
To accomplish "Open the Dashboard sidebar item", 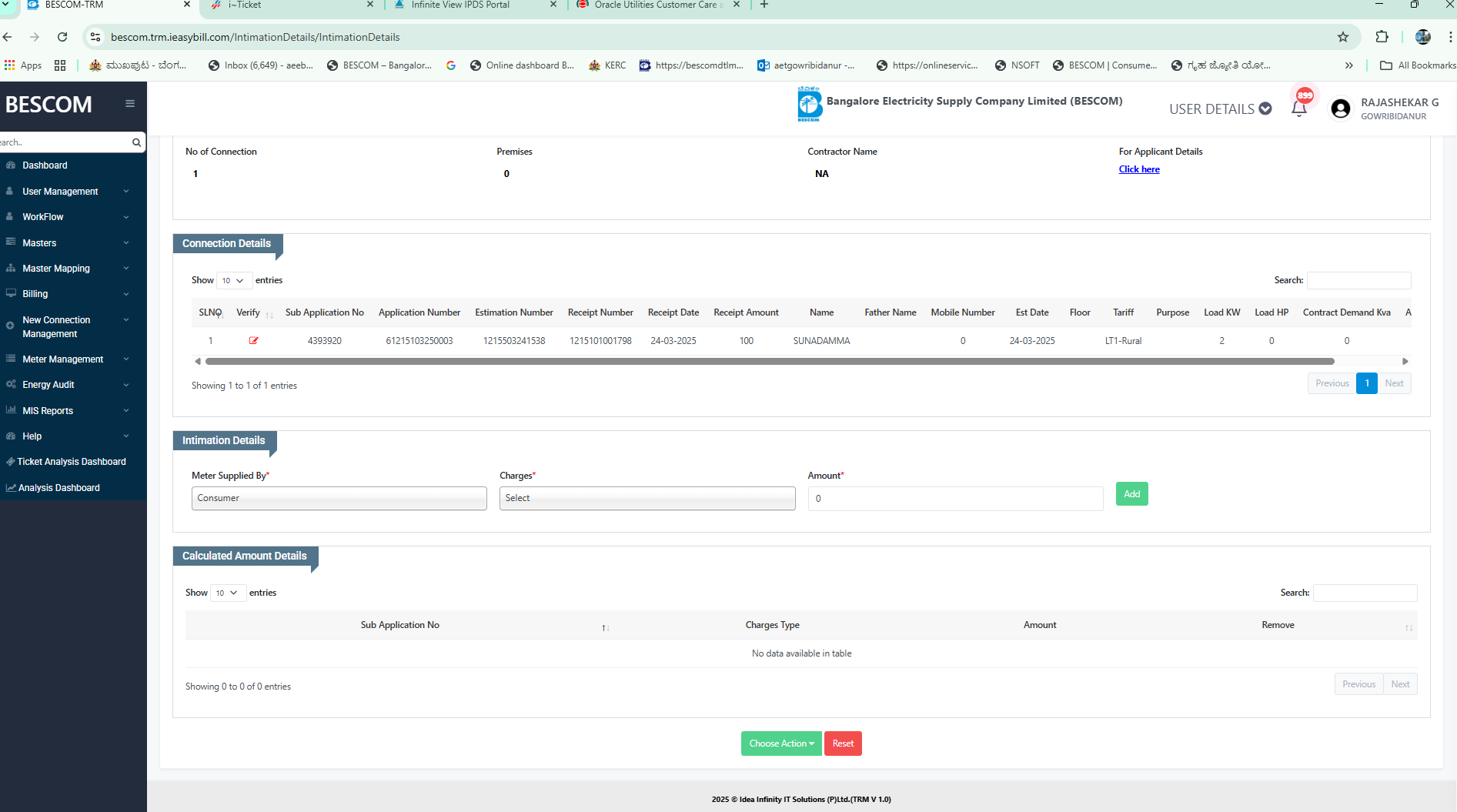I will pos(73,165).
